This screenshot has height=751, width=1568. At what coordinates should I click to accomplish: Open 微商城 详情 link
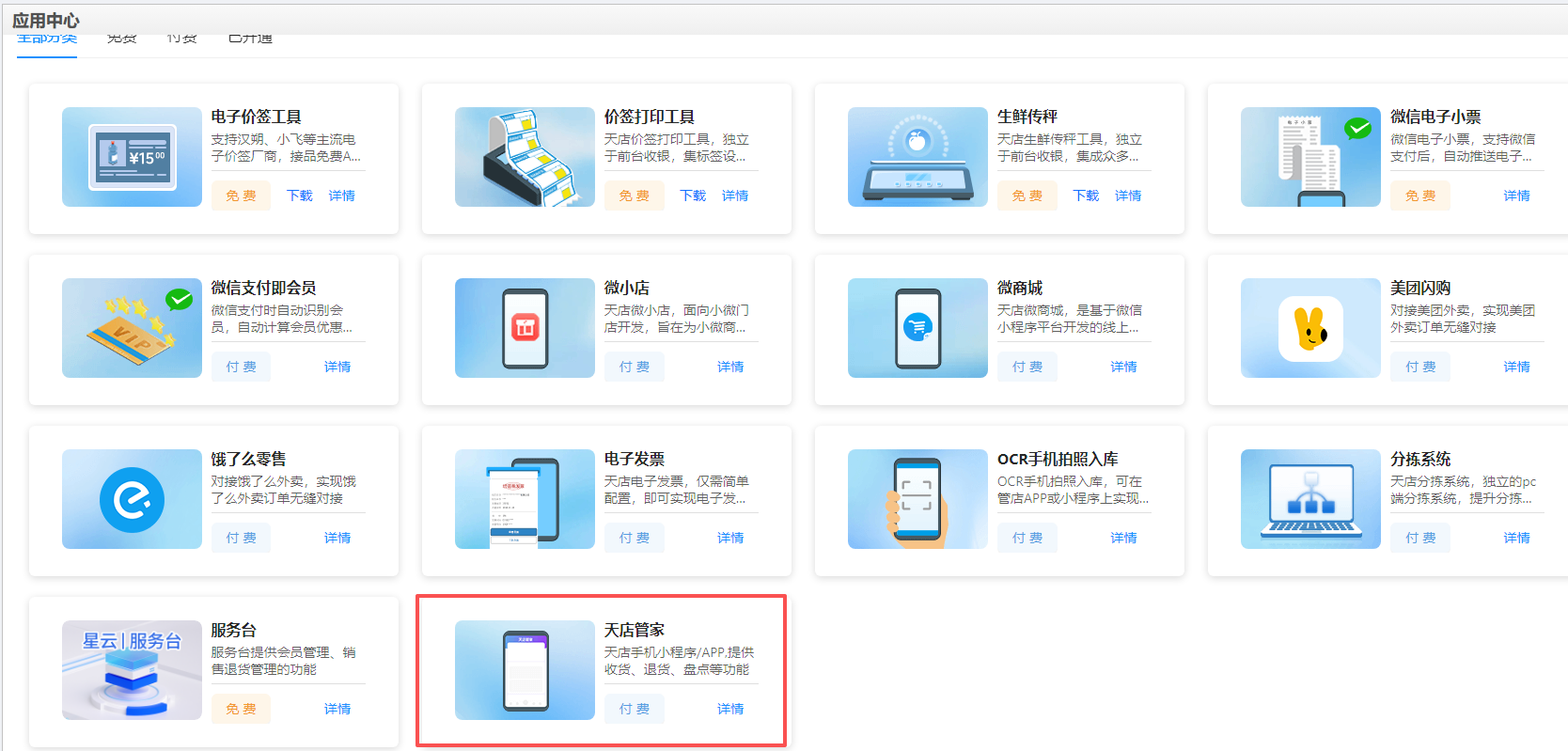click(1123, 367)
